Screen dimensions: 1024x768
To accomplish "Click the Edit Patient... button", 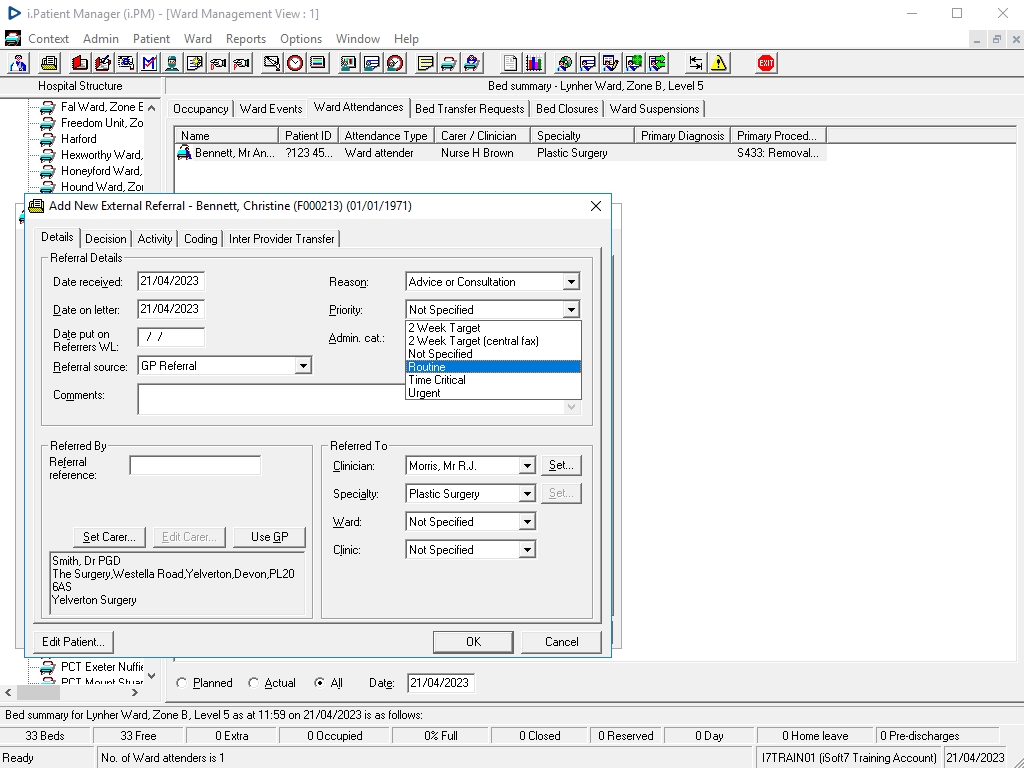I will coord(73,642).
